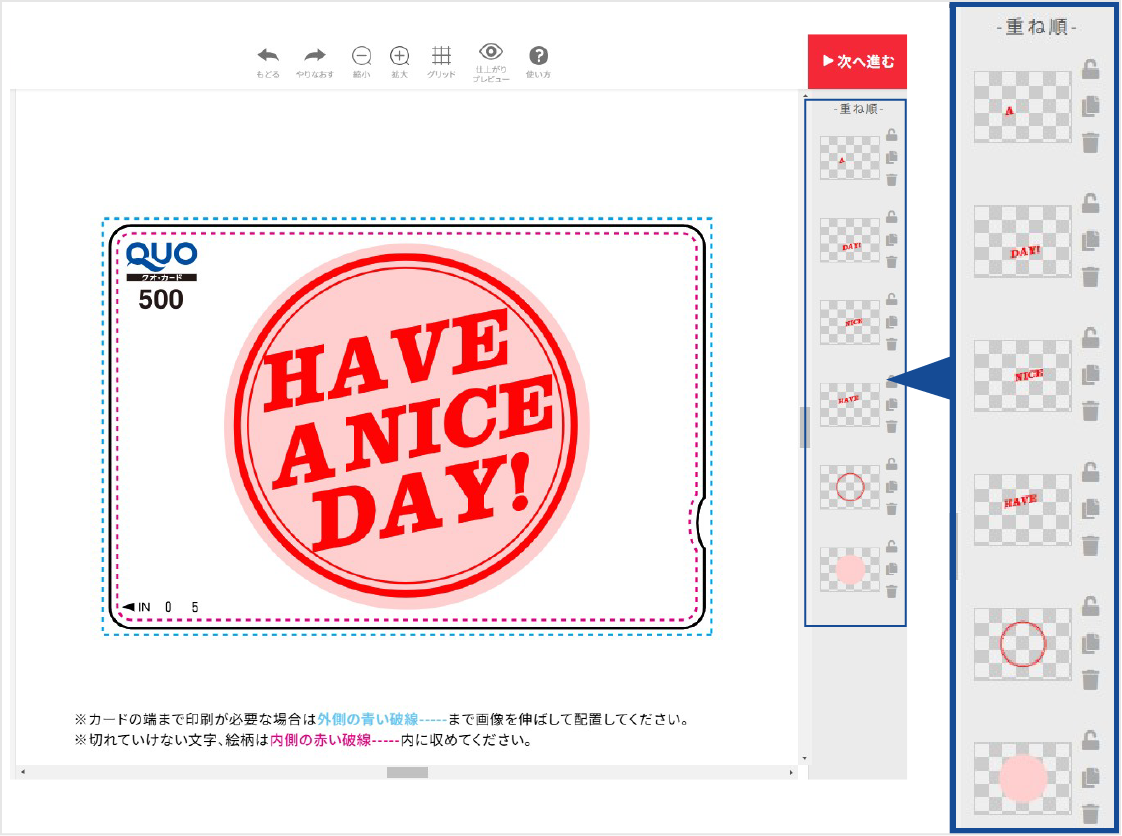Click the やりなおす redo arrow
Image resolution: width=1122 pixels, height=836 pixels.
(315, 56)
